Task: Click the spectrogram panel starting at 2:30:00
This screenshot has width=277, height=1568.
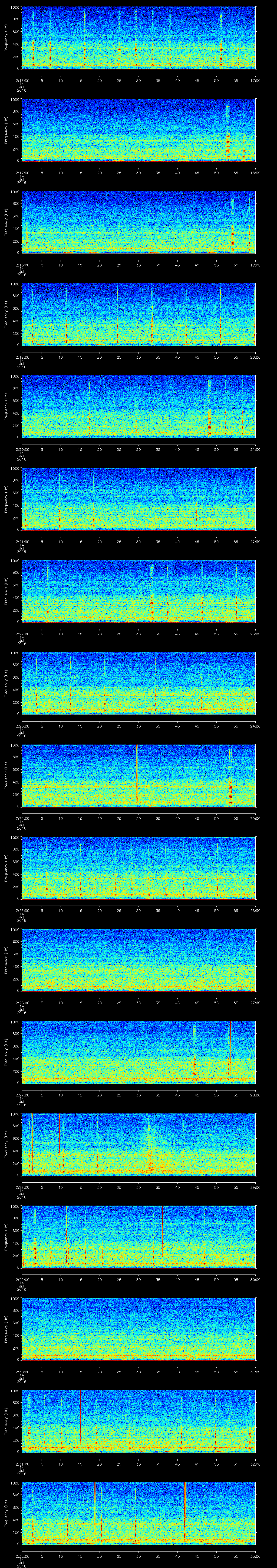Action: 138,1329
